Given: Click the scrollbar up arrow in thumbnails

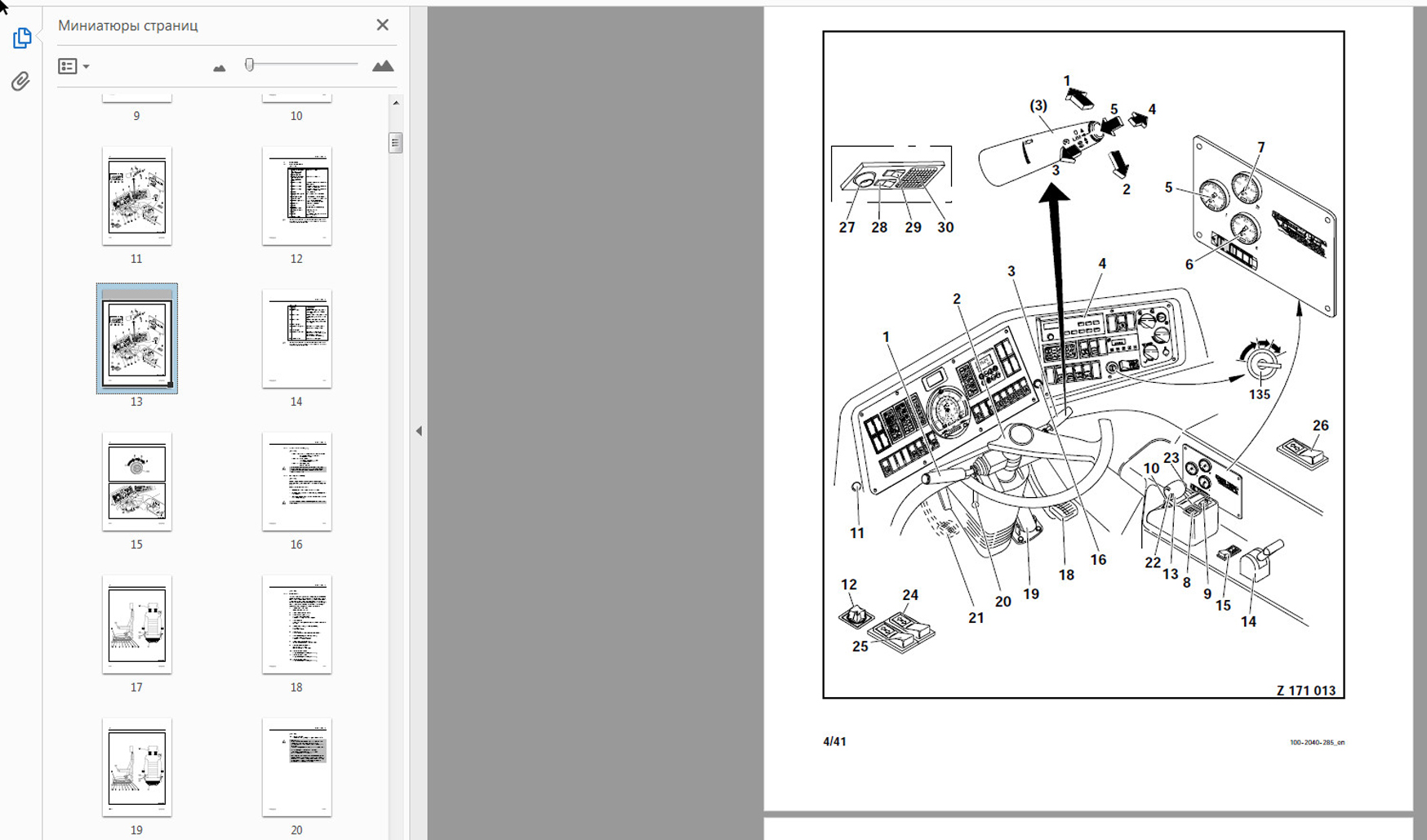Looking at the screenshot, I should pos(396,103).
